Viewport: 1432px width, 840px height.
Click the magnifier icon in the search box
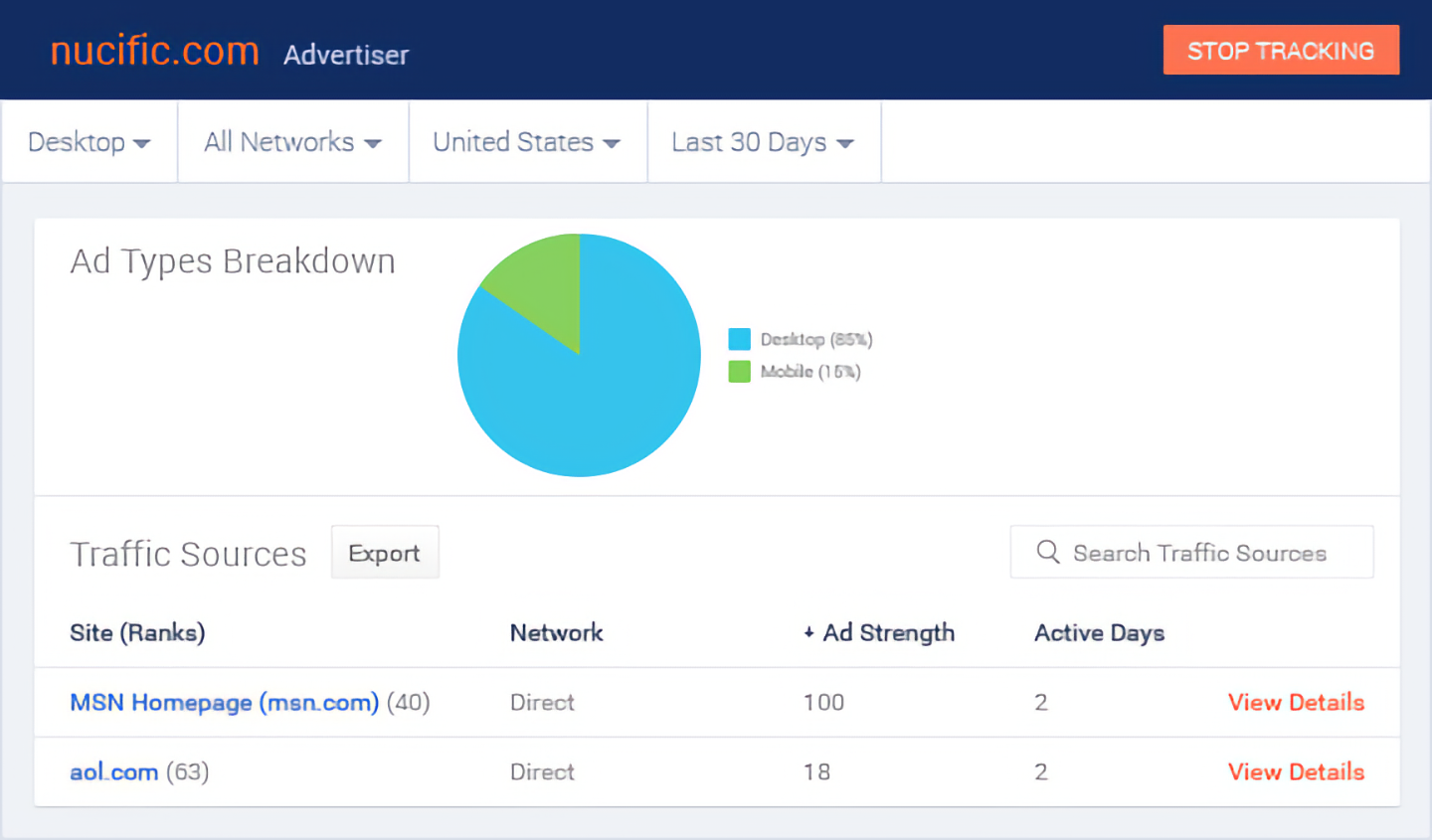coord(1047,552)
